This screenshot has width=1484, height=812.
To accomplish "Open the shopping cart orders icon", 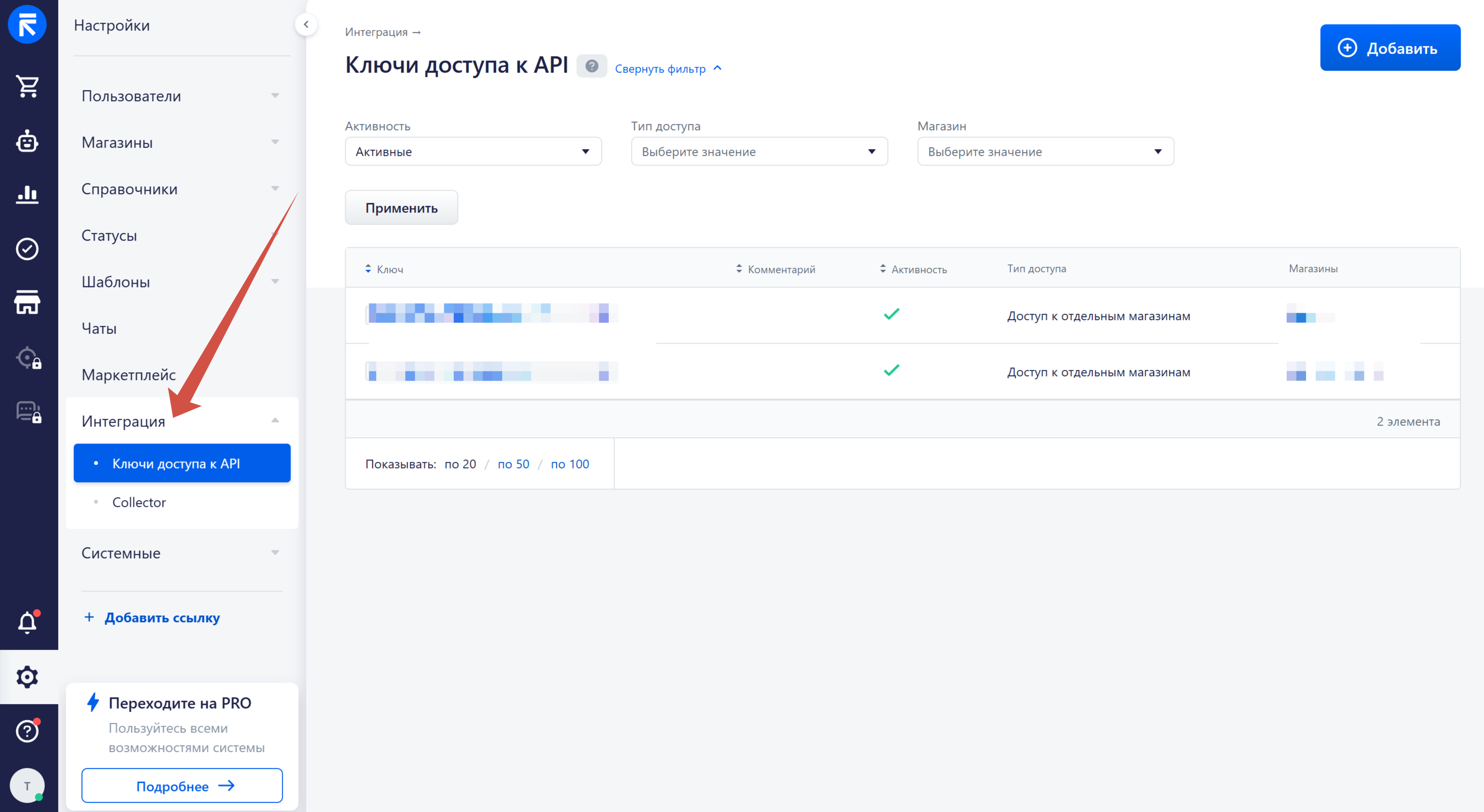I will coord(27,86).
